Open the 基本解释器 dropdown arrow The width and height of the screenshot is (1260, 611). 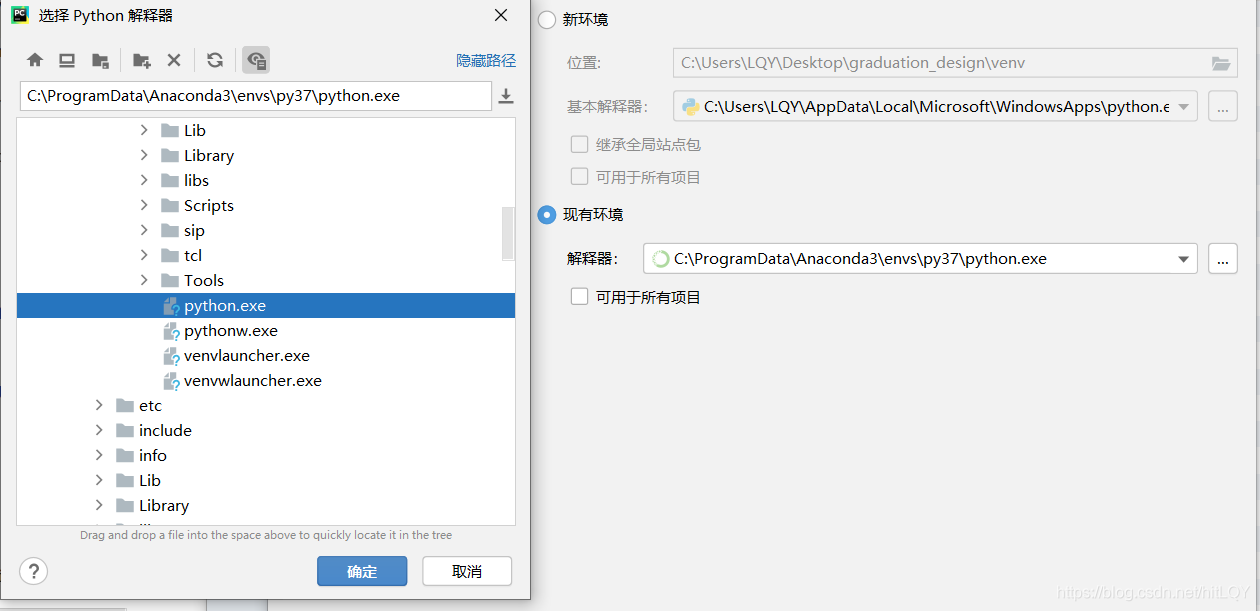click(1184, 106)
